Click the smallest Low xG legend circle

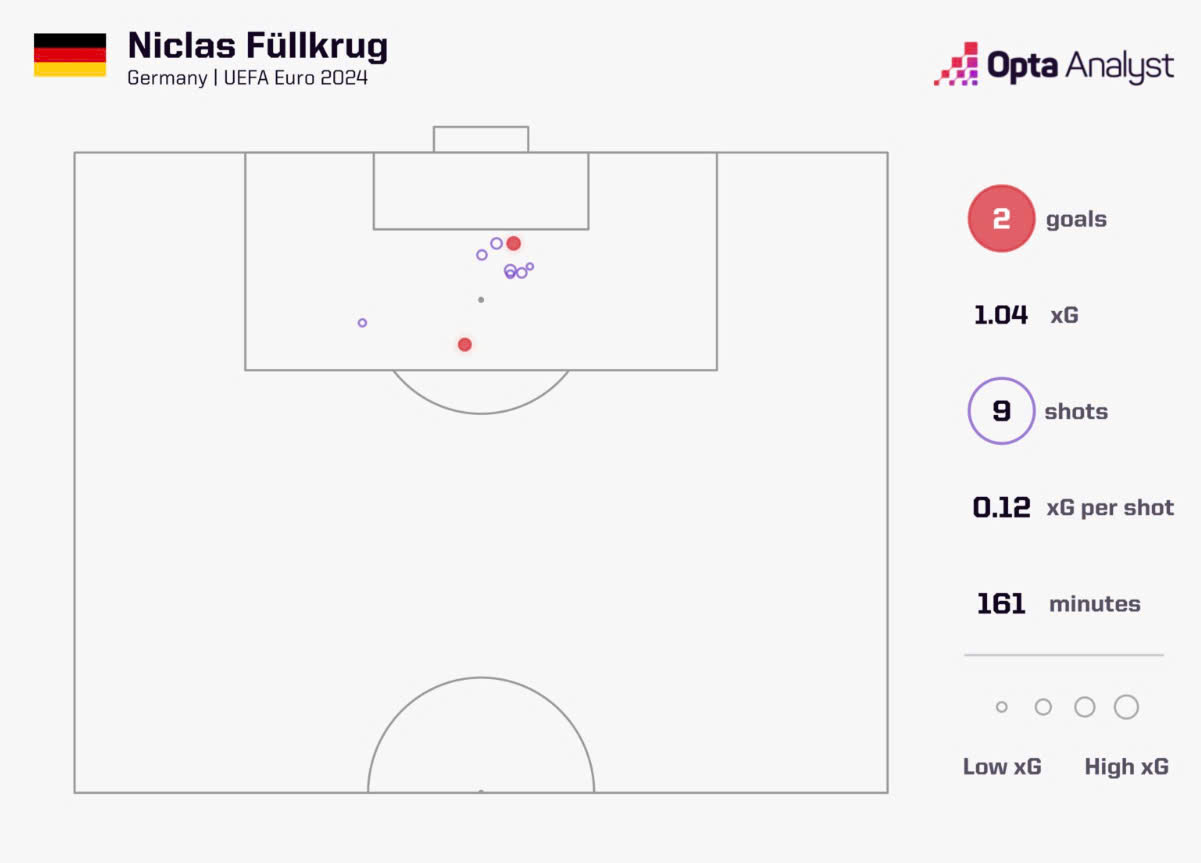[x=1002, y=707]
